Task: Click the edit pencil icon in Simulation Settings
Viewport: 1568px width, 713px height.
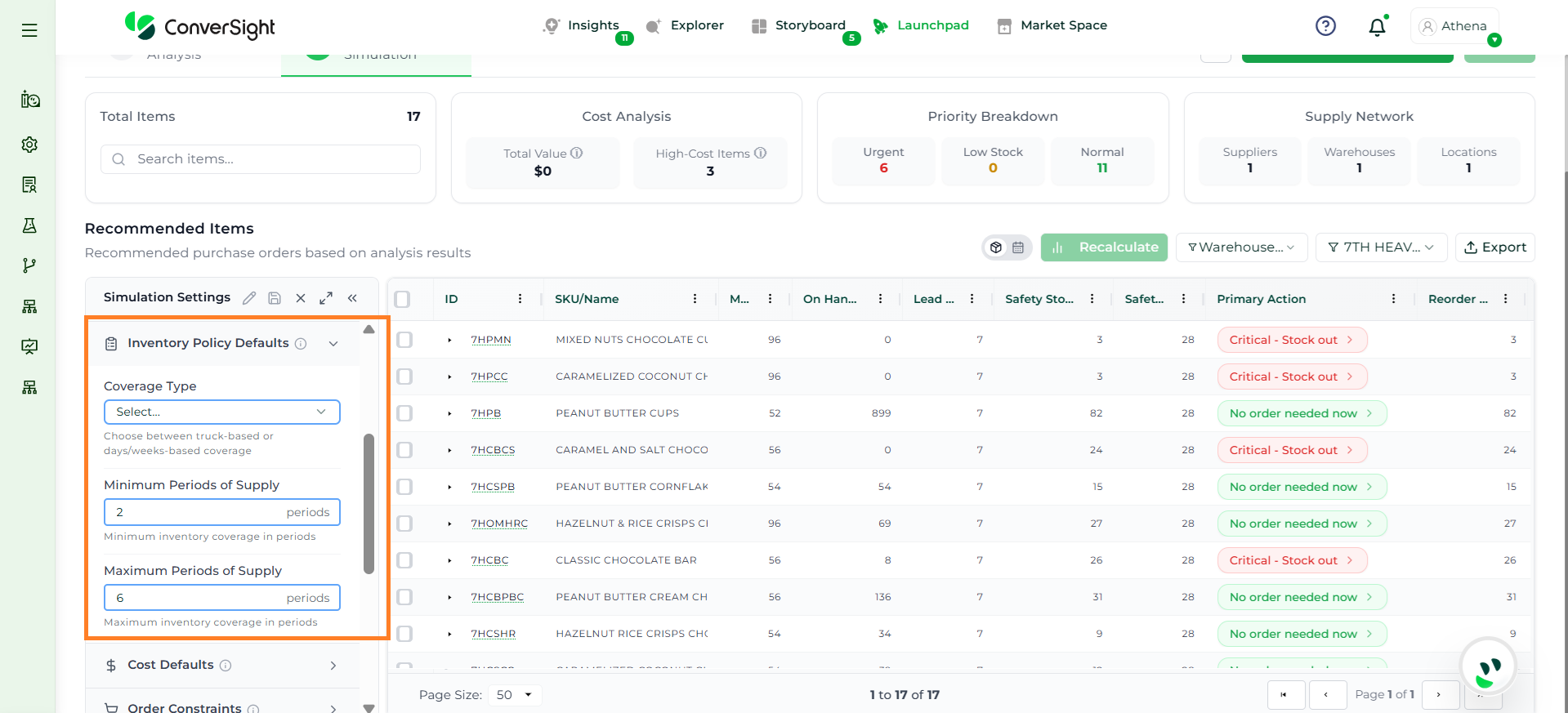Action: point(249,298)
